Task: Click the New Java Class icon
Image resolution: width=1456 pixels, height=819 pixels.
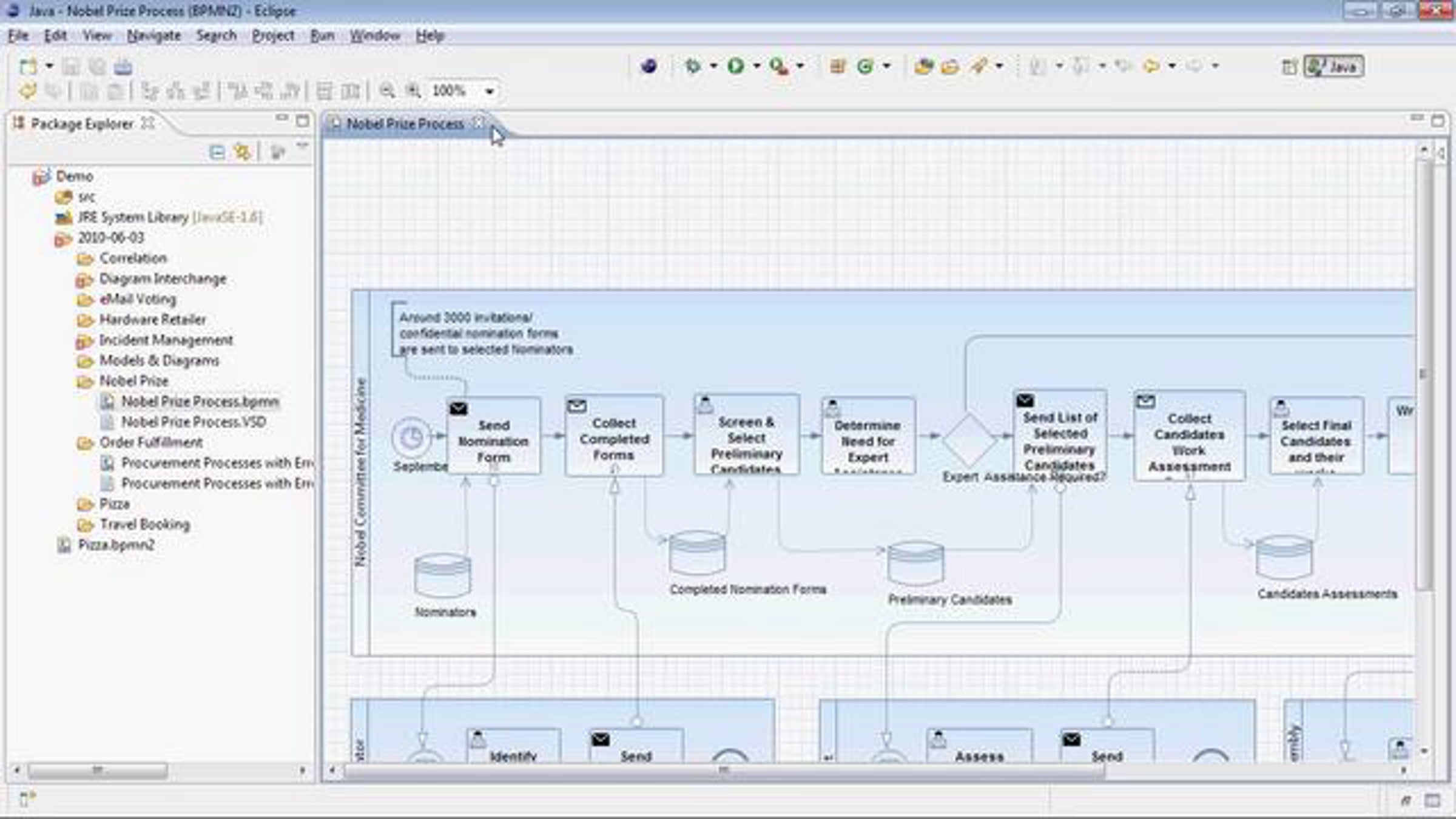Action: [865, 66]
